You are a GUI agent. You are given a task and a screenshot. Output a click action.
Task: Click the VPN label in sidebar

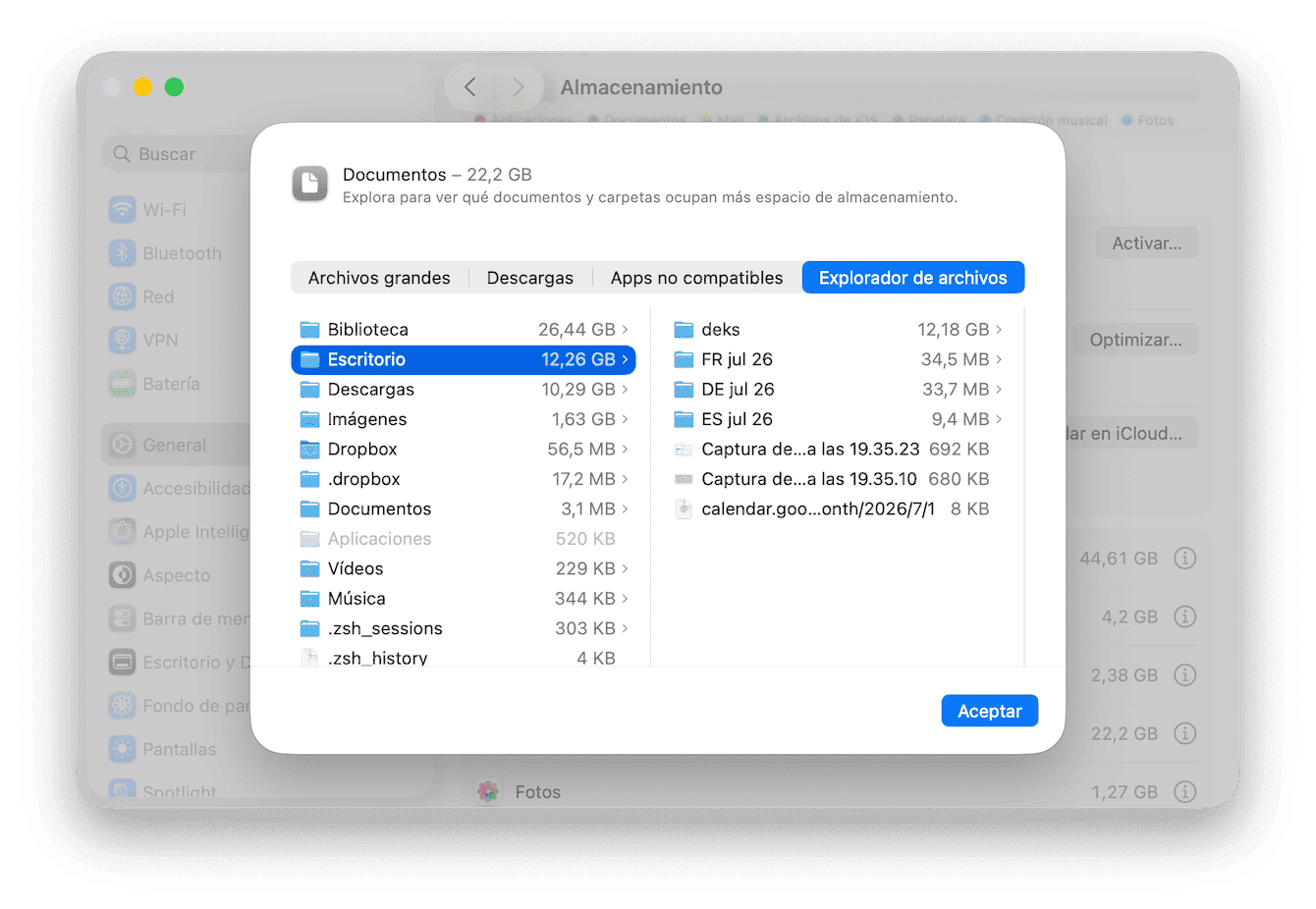160,341
